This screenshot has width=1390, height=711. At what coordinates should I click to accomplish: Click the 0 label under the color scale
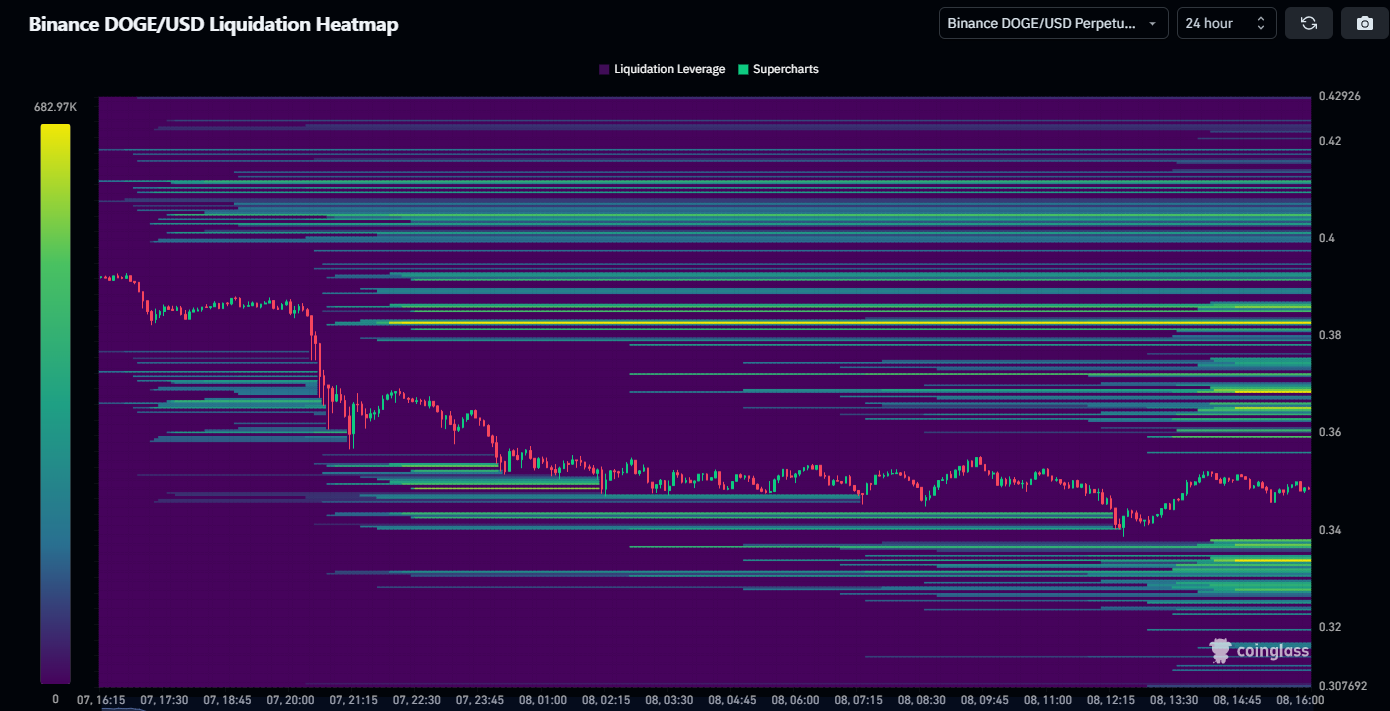pyautogui.click(x=55, y=699)
